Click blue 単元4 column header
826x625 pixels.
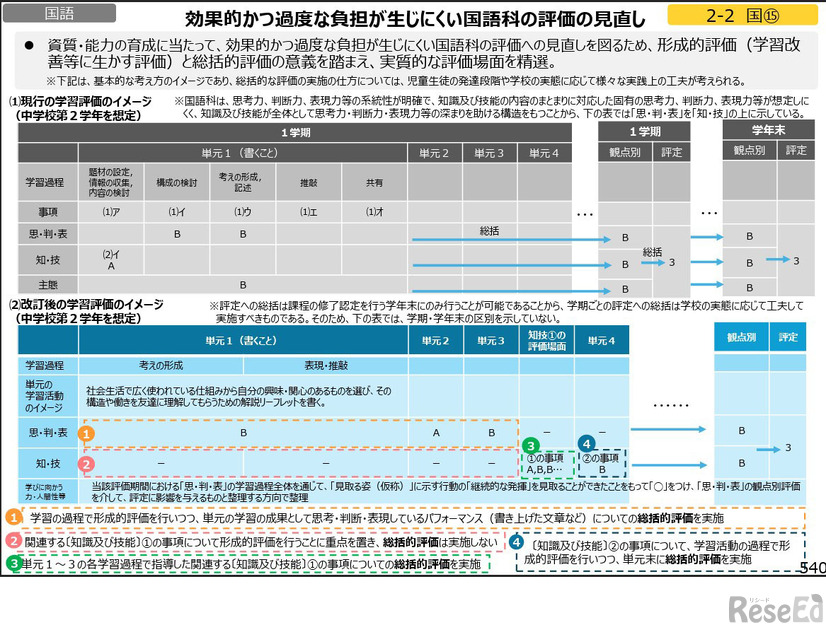[602, 340]
